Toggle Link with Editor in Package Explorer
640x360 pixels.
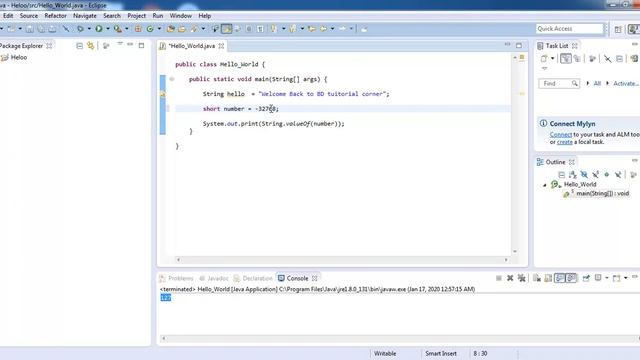coord(90,46)
